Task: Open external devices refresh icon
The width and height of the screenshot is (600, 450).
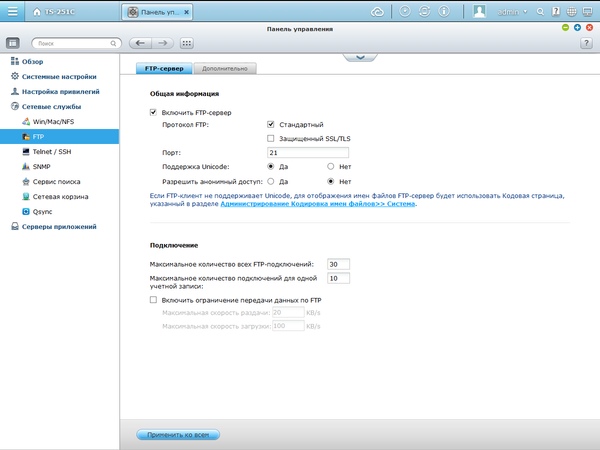Action: click(424, 12)
